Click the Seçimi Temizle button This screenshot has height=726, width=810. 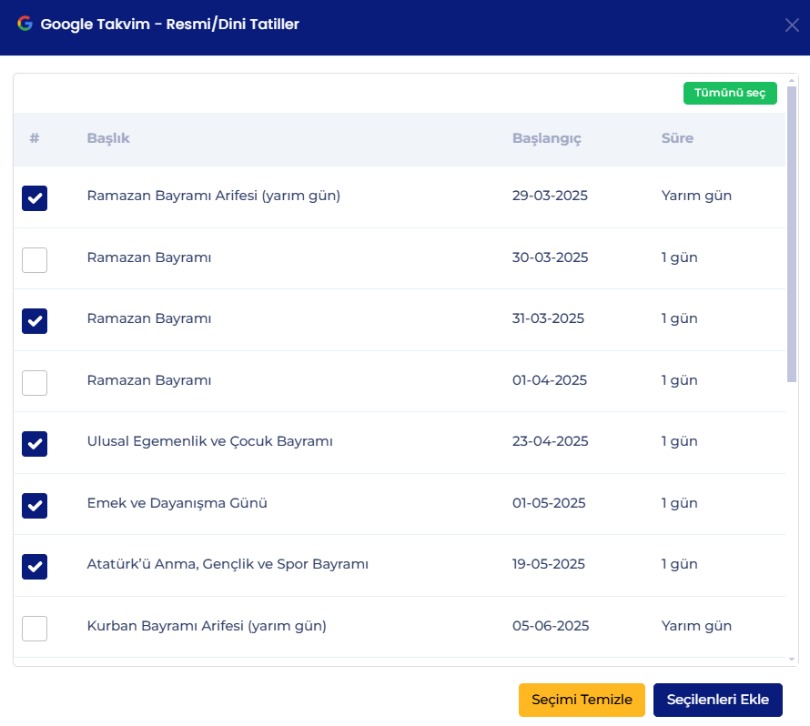[581, 700]
